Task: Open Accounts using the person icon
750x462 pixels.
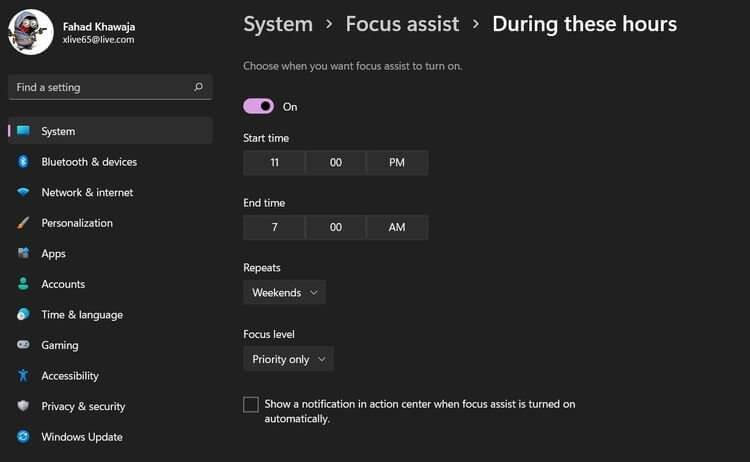Action: pyautogui.click(x=23, y=284)
